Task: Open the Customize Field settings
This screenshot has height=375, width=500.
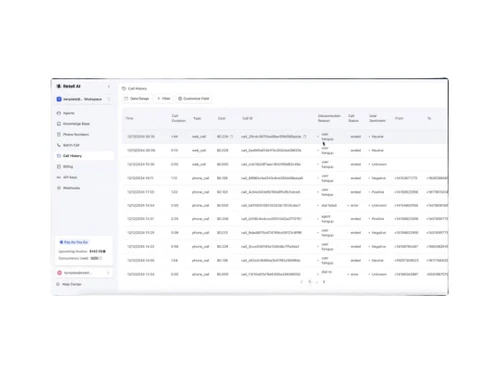Action: click(x=194, y=99)
